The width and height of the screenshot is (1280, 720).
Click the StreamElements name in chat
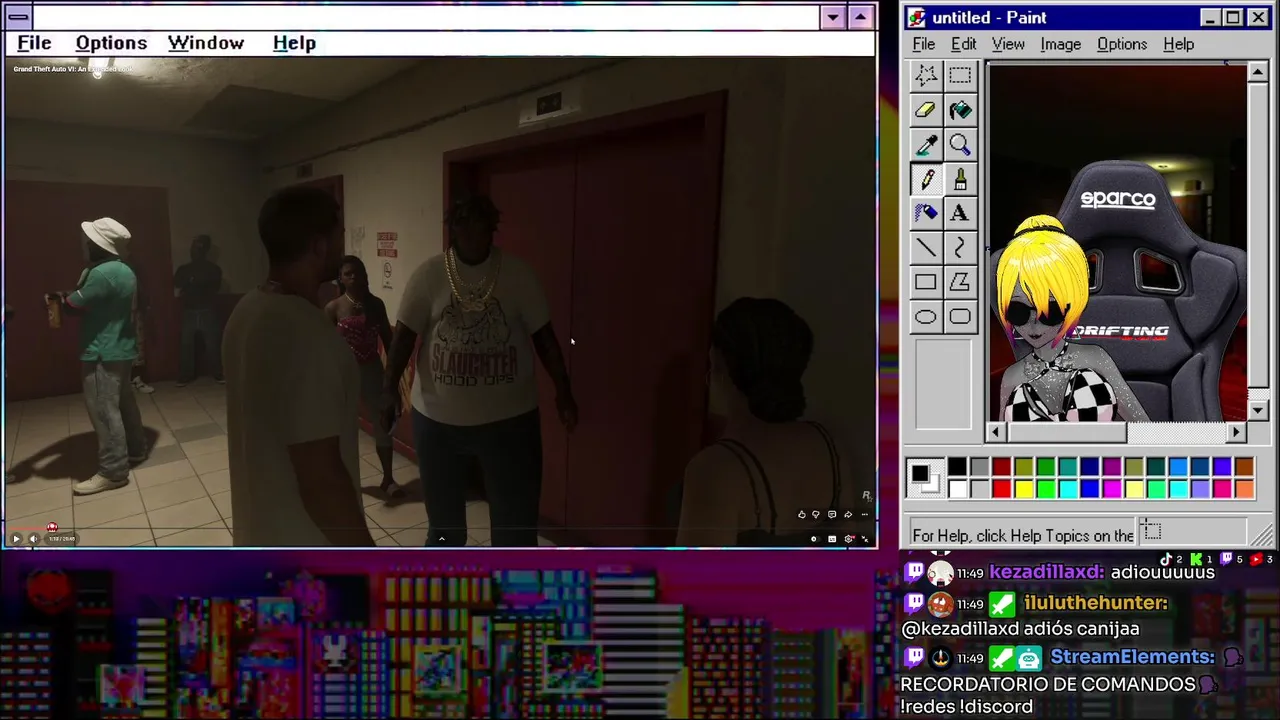coord(1132,657)
